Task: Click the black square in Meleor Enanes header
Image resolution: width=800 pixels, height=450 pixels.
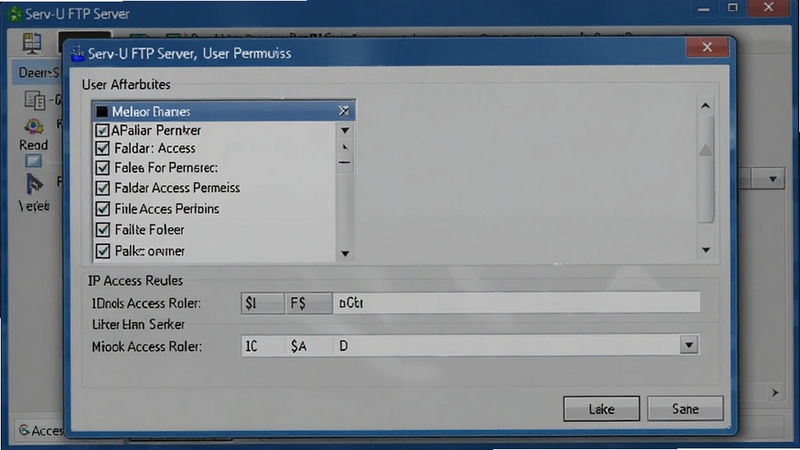Action: pos(102,111)
